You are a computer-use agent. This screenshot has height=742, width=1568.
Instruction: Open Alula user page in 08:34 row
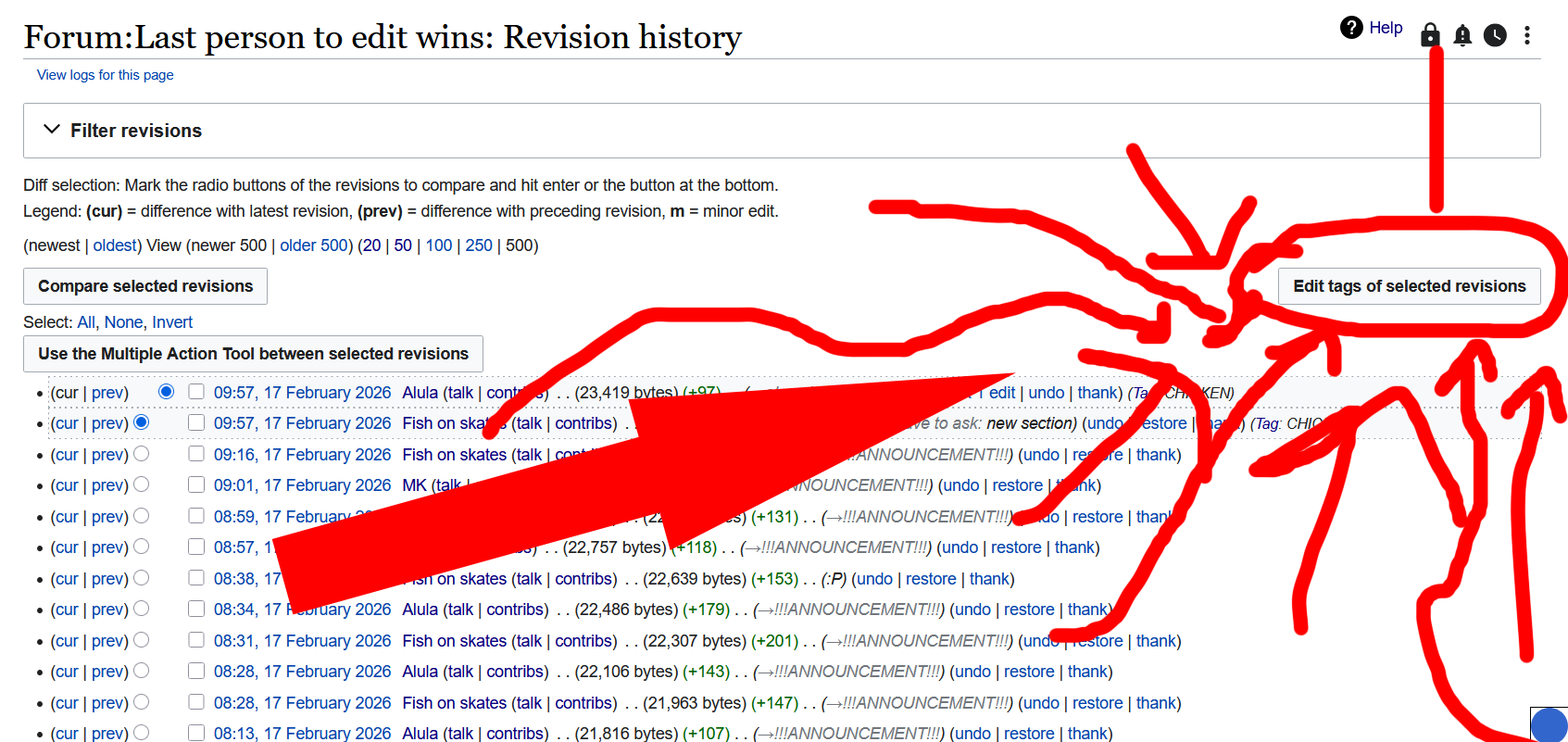click(420, 610)
